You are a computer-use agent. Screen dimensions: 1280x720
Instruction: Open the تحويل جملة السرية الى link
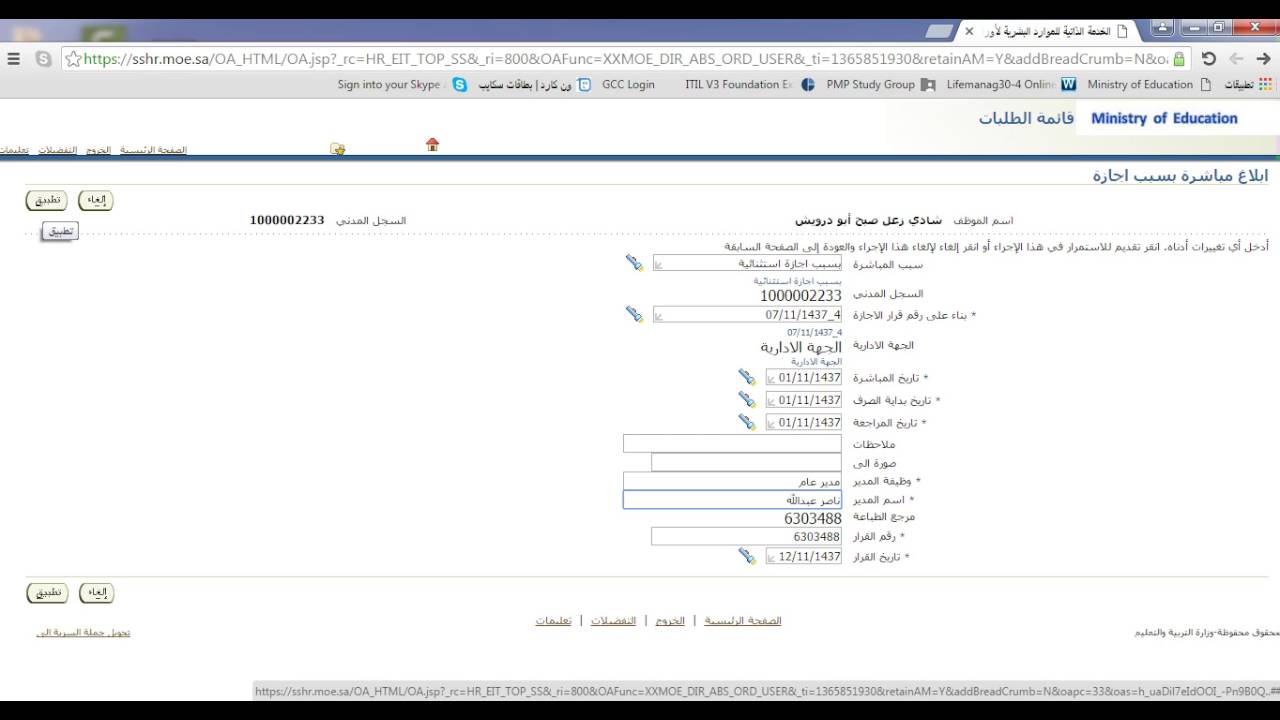(x=84, y=632)
